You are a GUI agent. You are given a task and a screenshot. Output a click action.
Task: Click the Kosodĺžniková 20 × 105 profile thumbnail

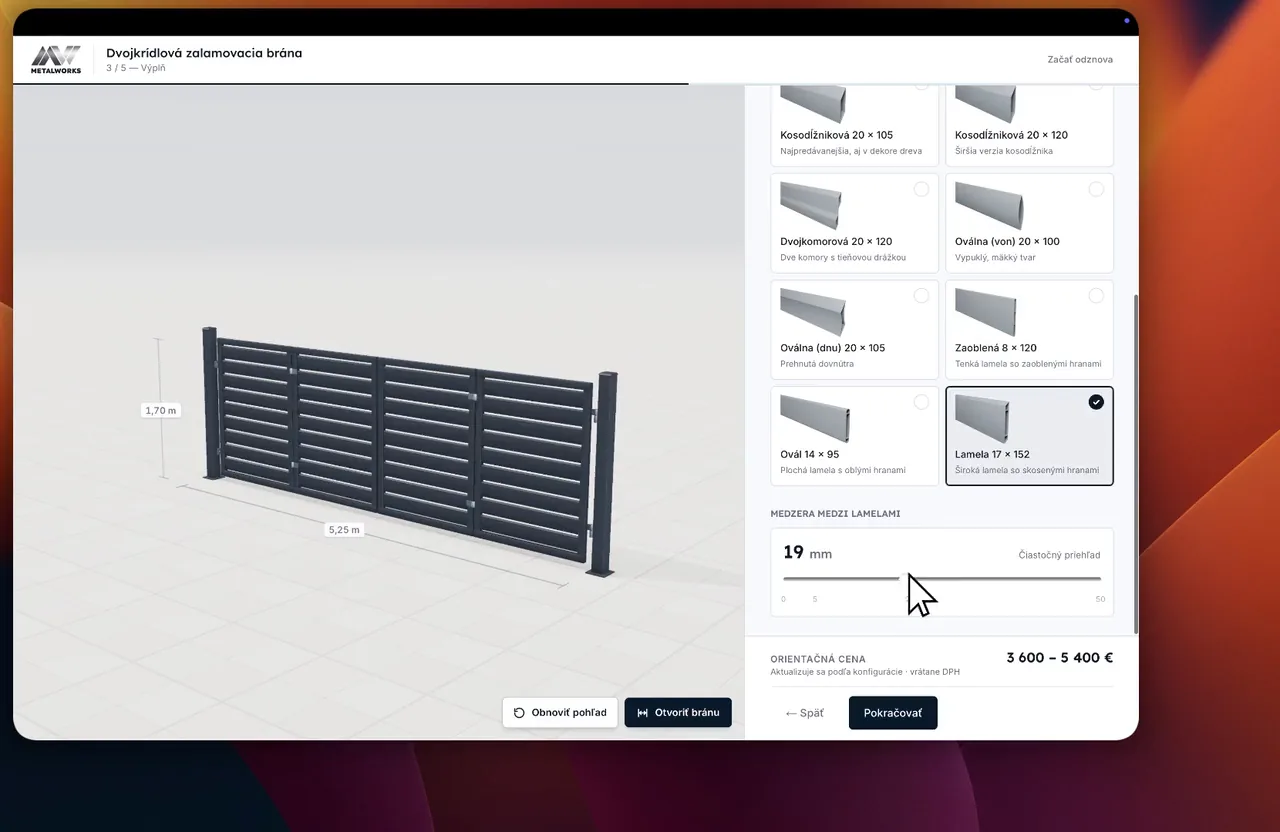[x=813, y=105]
